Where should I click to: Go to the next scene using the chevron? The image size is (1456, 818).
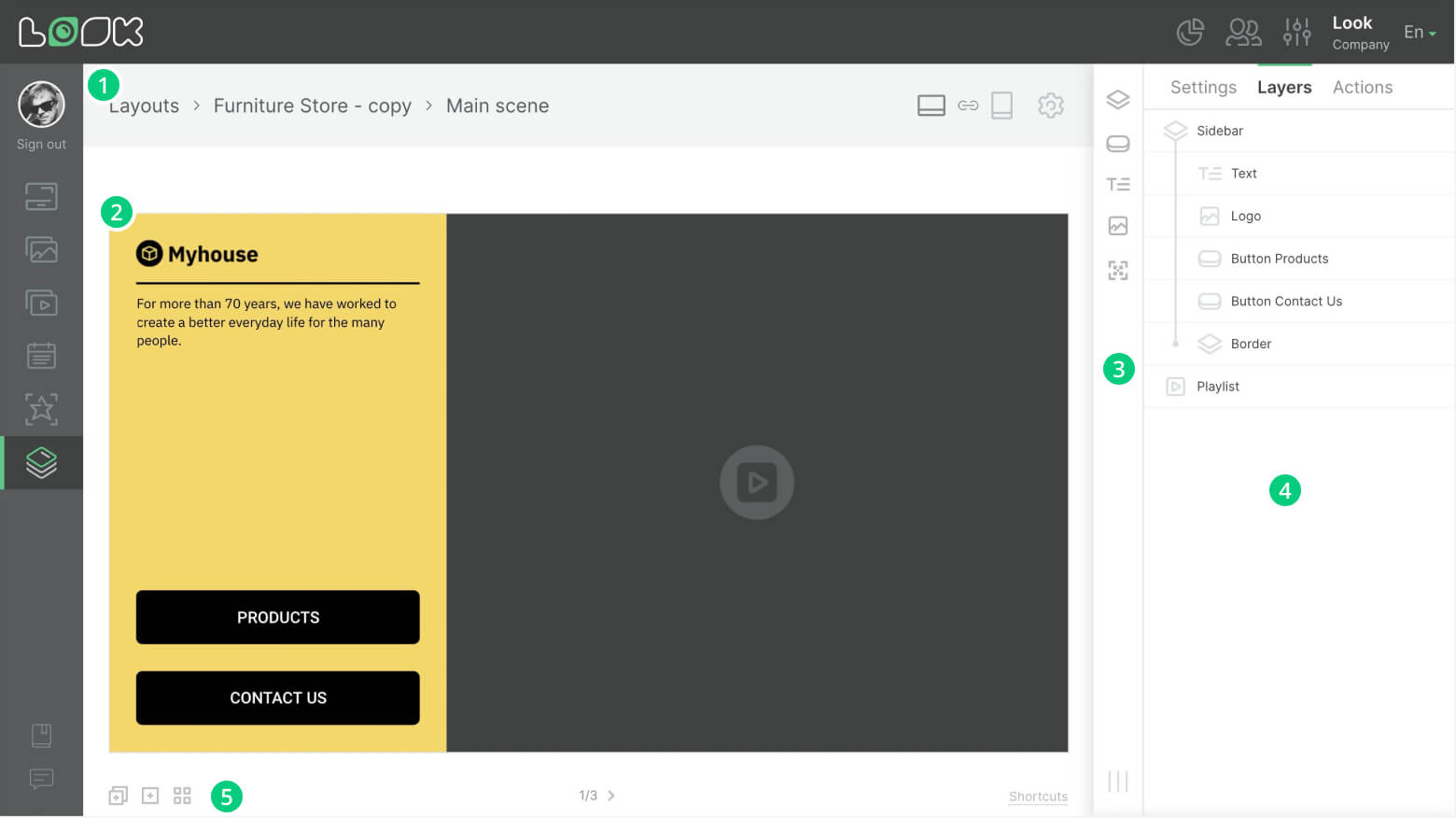click(x=612, y=795)
